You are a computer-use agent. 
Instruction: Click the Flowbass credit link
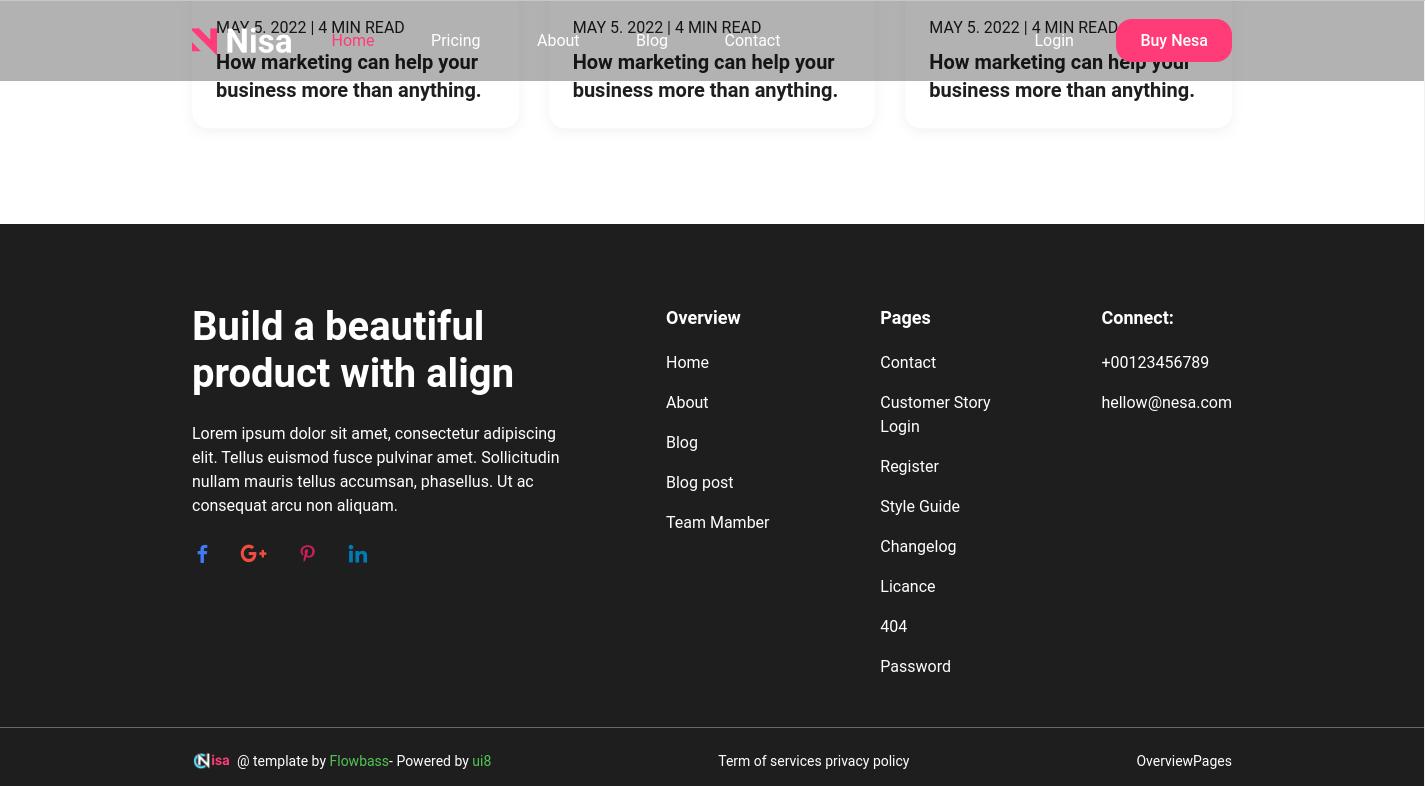[359, 761]
